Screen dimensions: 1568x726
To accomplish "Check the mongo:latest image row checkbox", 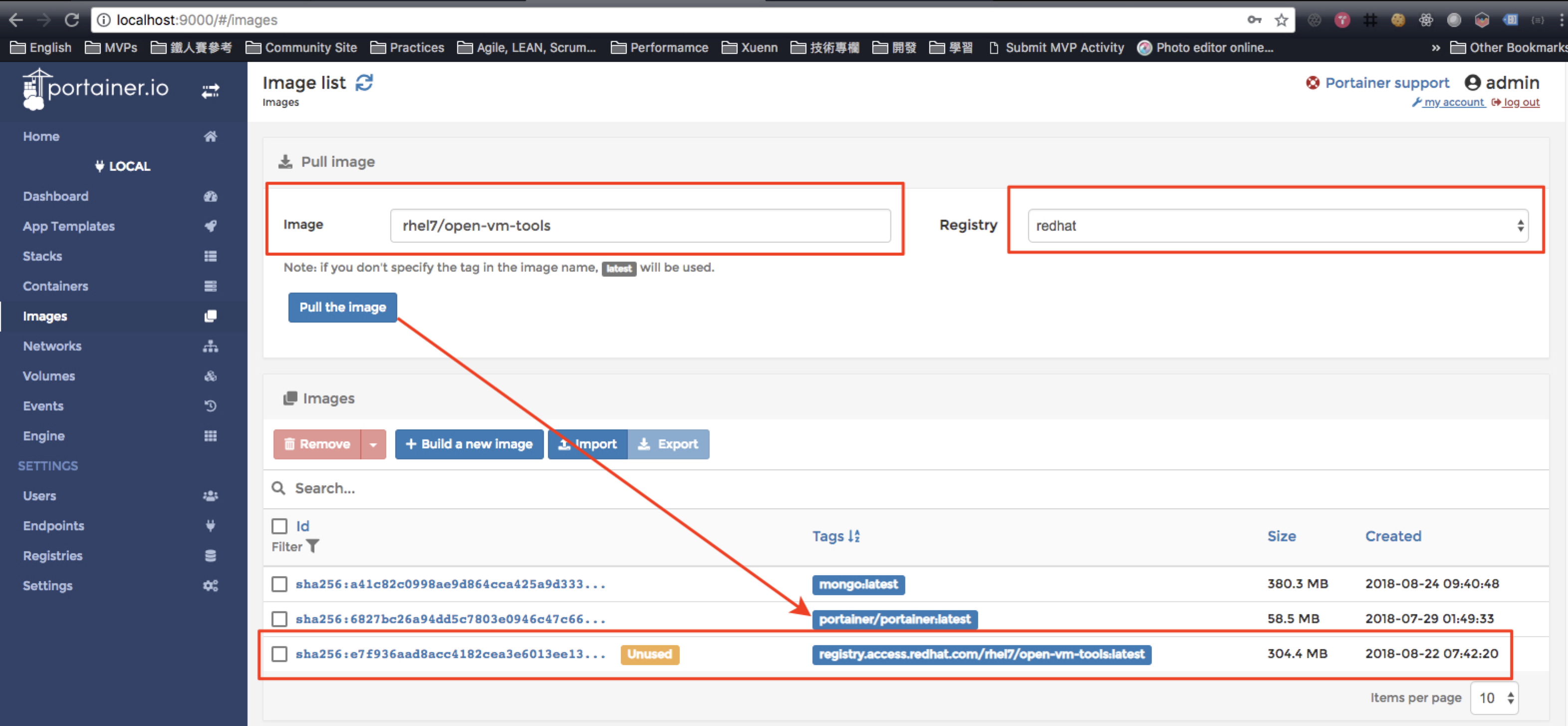I will 279,584.
